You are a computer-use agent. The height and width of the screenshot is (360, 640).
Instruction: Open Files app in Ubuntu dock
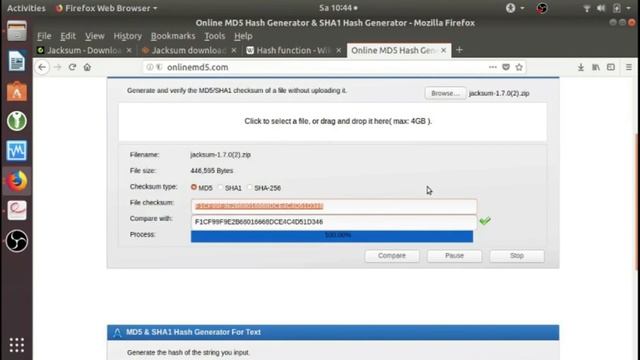point(17,31)
